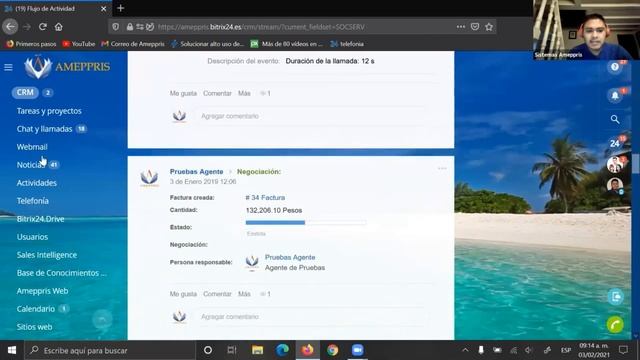Open Amepris Web in sidebar
The height and width of the screenshot is (360, 640).
[42, 291]
